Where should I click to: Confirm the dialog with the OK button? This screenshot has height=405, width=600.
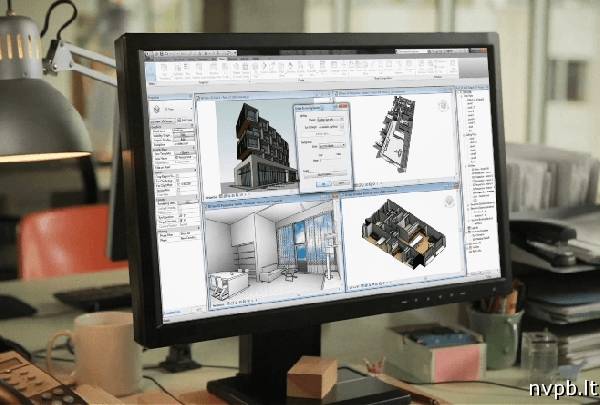[x=323, y=184]
